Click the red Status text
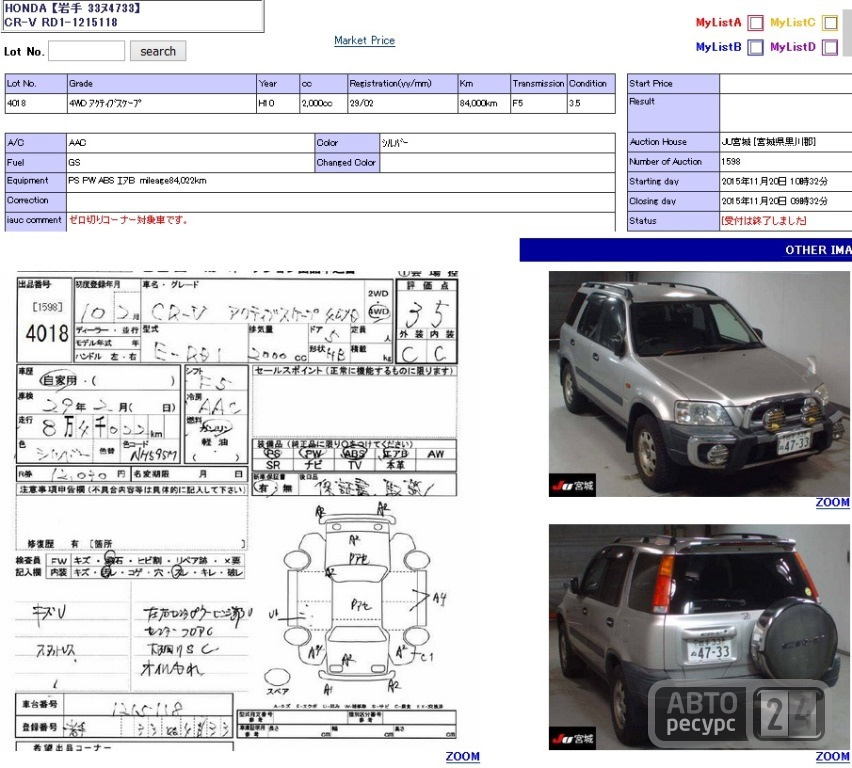 tap(763, 221)
